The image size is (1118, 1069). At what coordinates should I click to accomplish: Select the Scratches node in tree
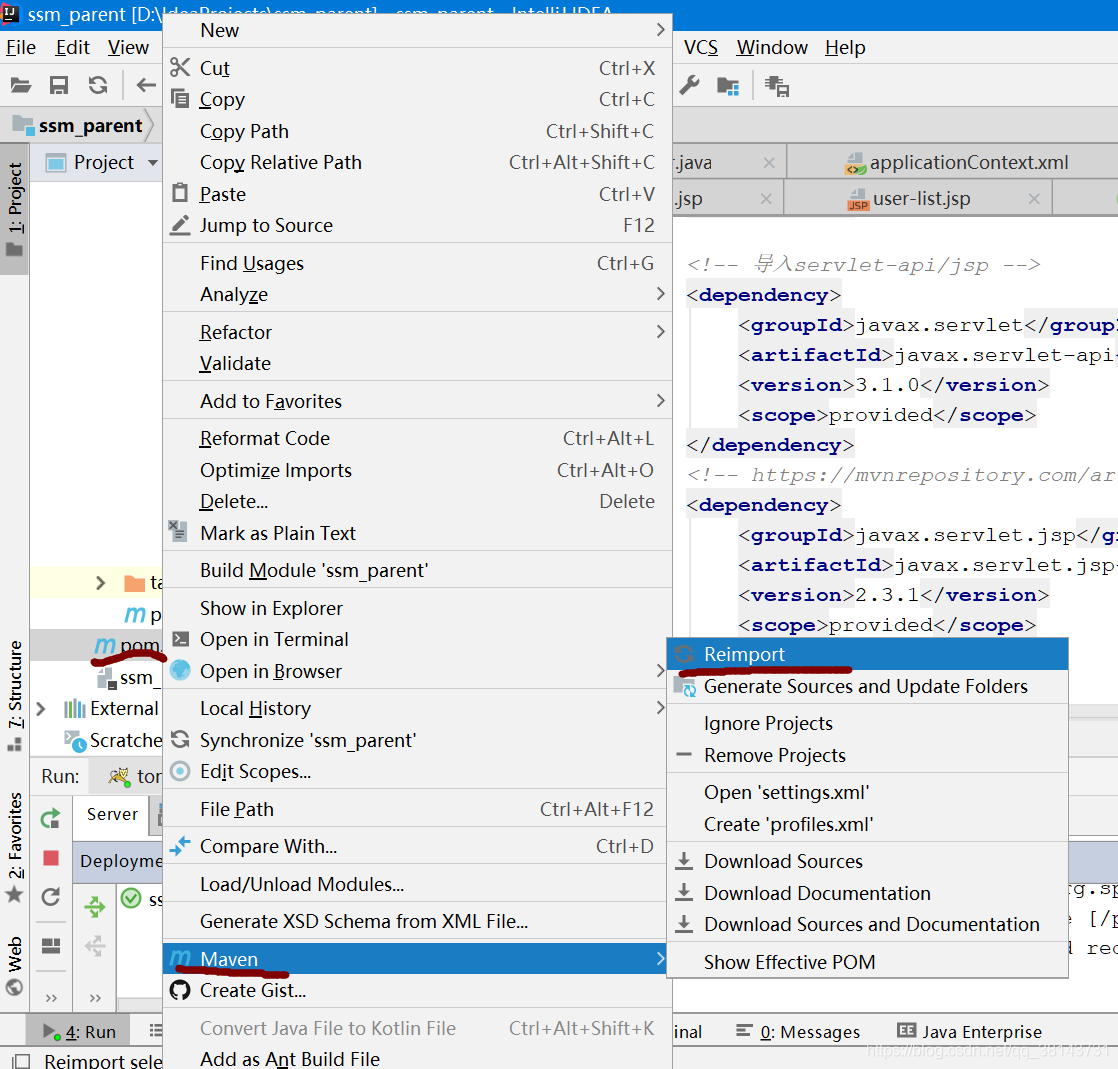click(x=114, y=740)
